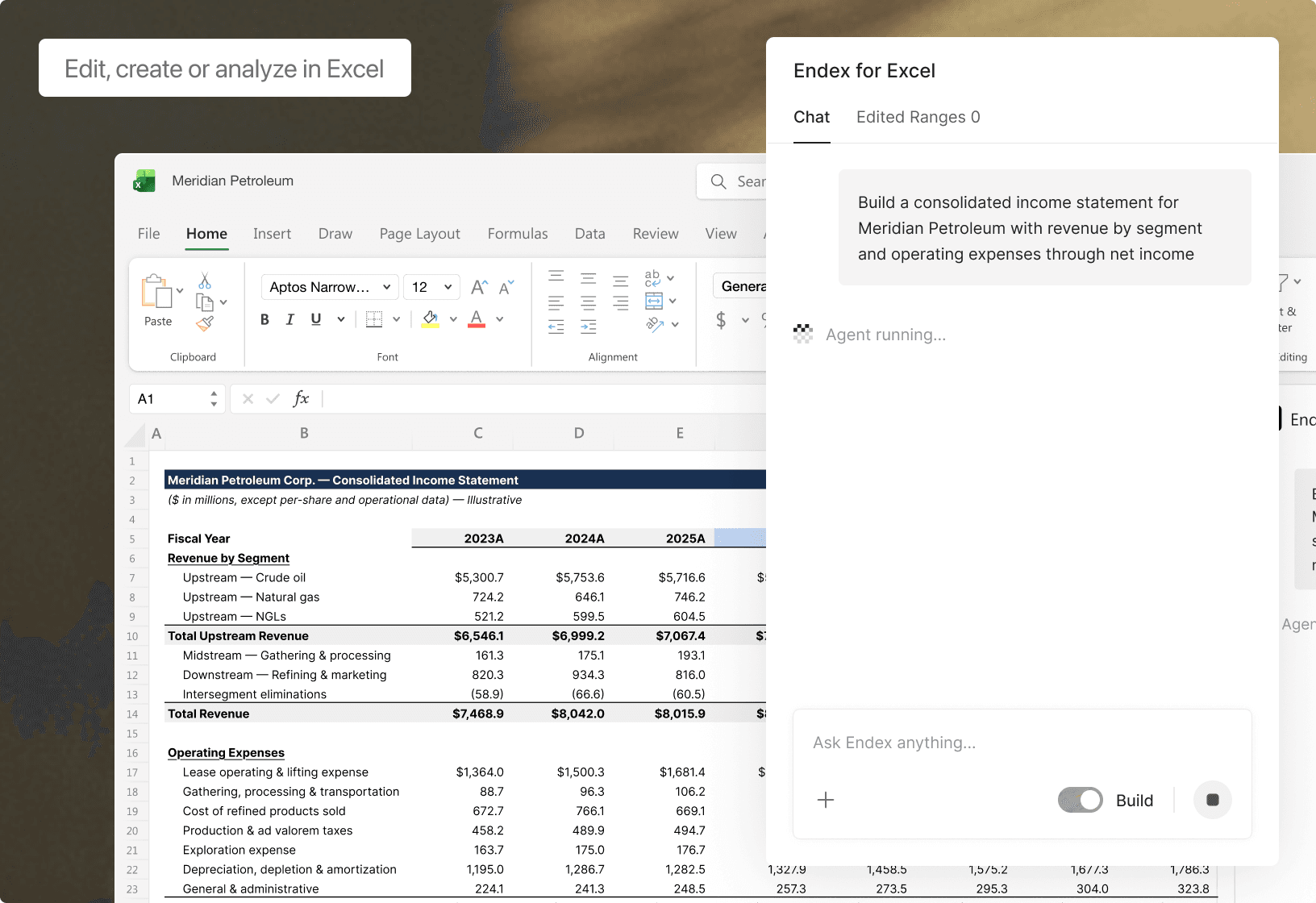This screenshot has height=903, width=1316.
Task: Click the text Orientation icon
Action: (655, 324)
